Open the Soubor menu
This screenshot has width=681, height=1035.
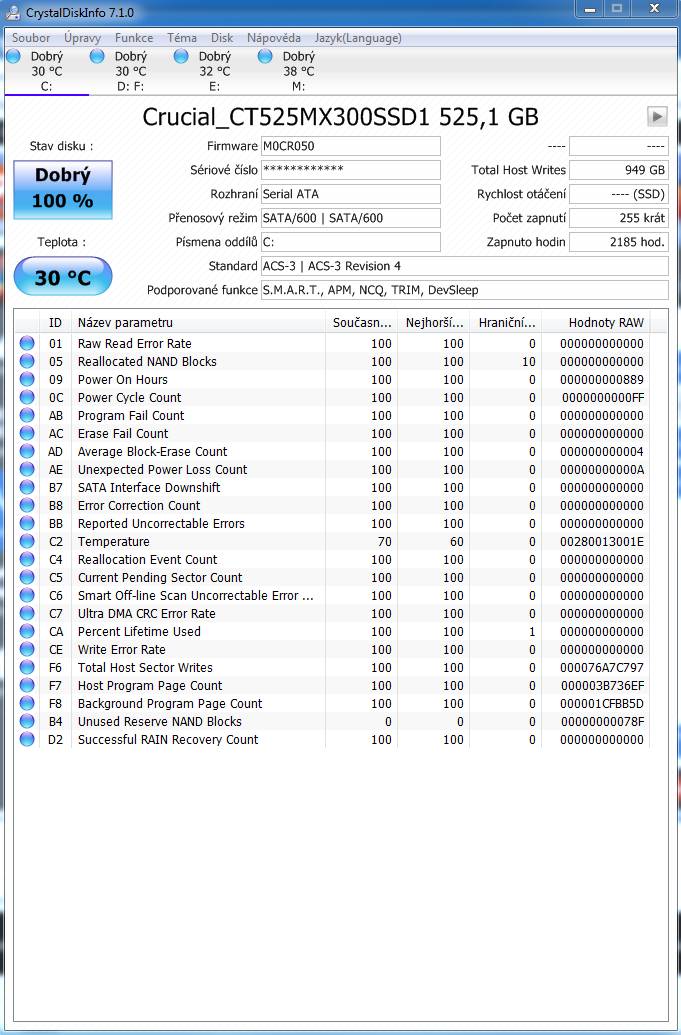coord(31,38)
